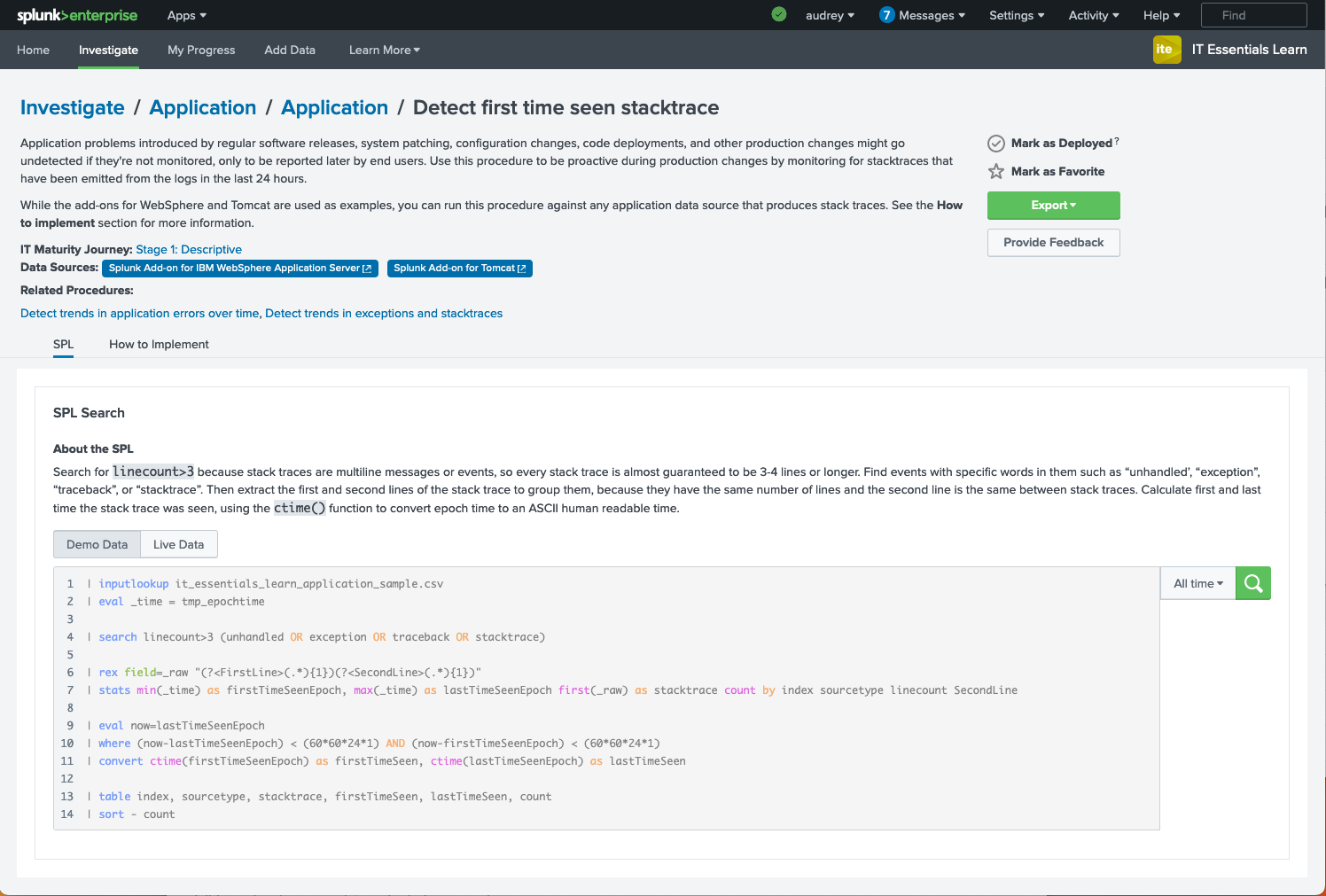Open Splunk Add-on for IBM WebSphere Application Server
Screen dimensions: 1326x896
(x=240, y=269)
